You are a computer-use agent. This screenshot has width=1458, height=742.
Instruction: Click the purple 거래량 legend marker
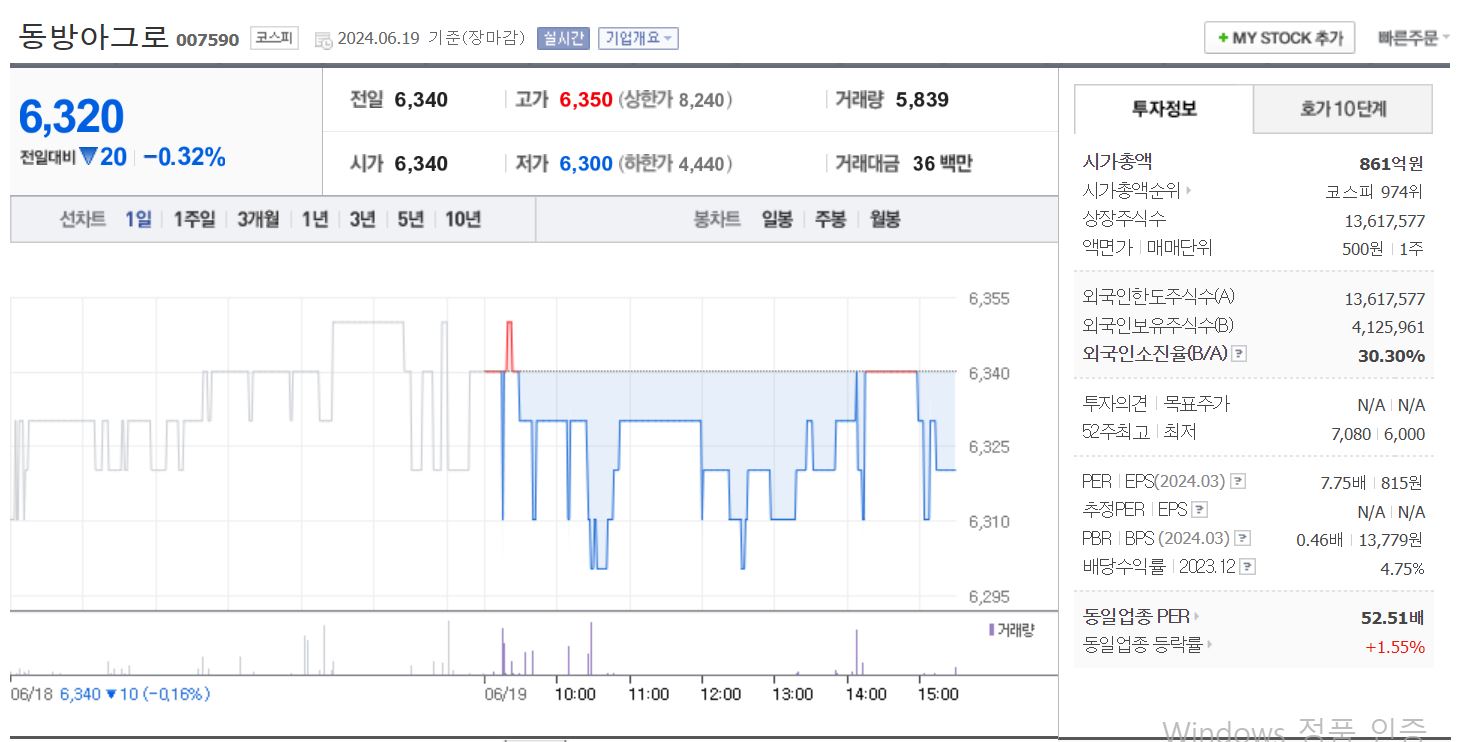[x=991, y=629]
